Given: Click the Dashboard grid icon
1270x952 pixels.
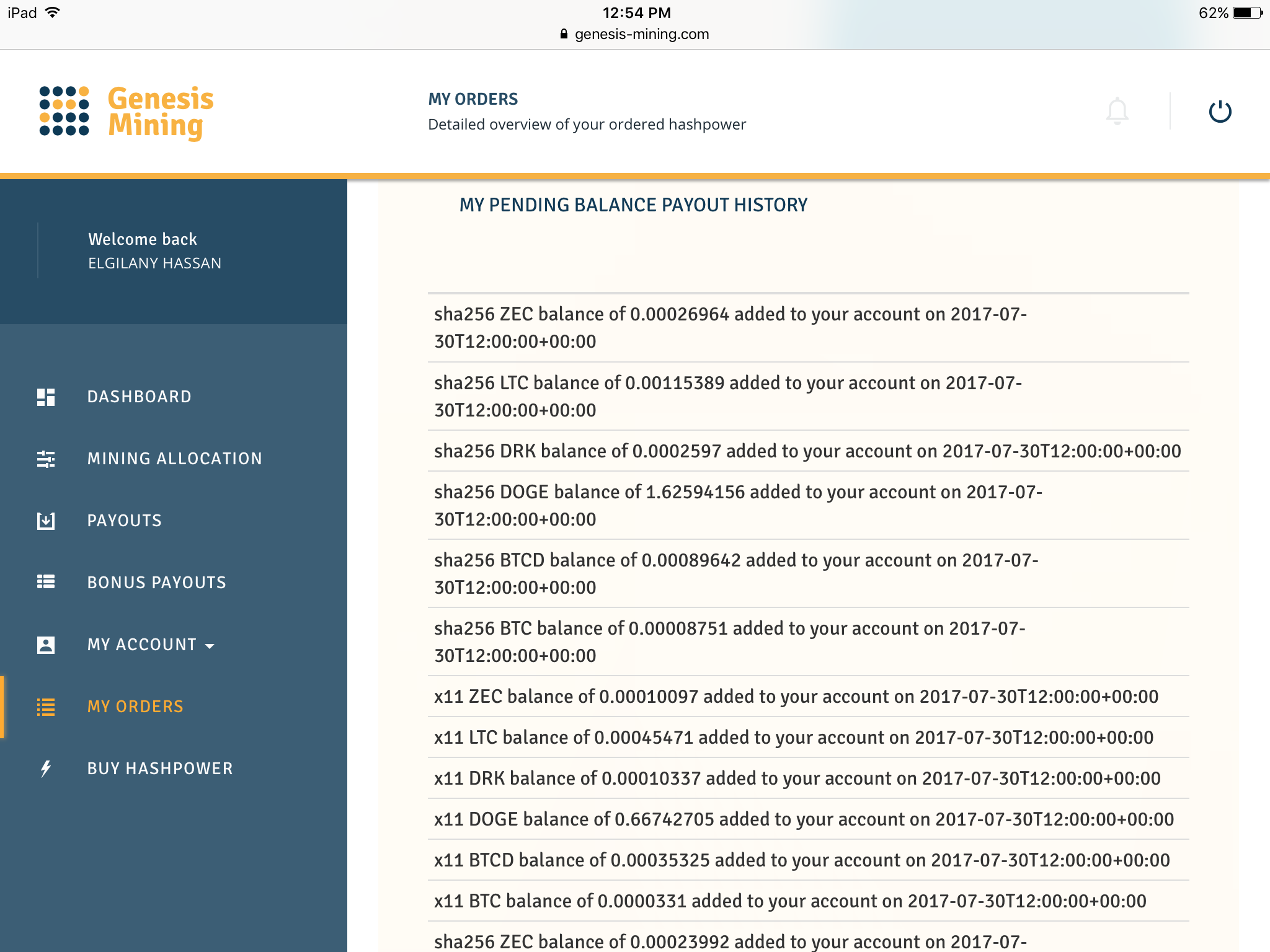Looking at the screenshot, I should click(x=46, y=397).
